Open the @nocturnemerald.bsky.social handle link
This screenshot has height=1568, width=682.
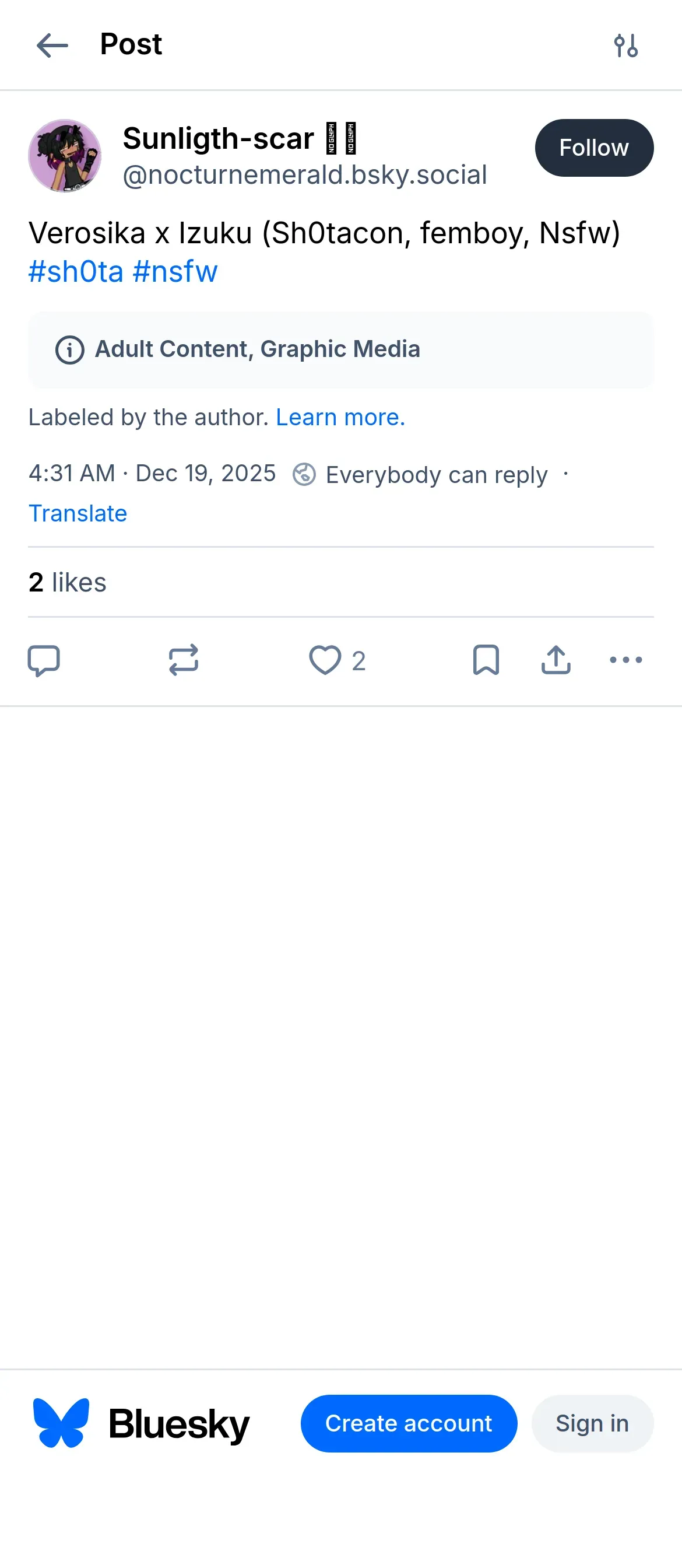(x=305, y=176)
